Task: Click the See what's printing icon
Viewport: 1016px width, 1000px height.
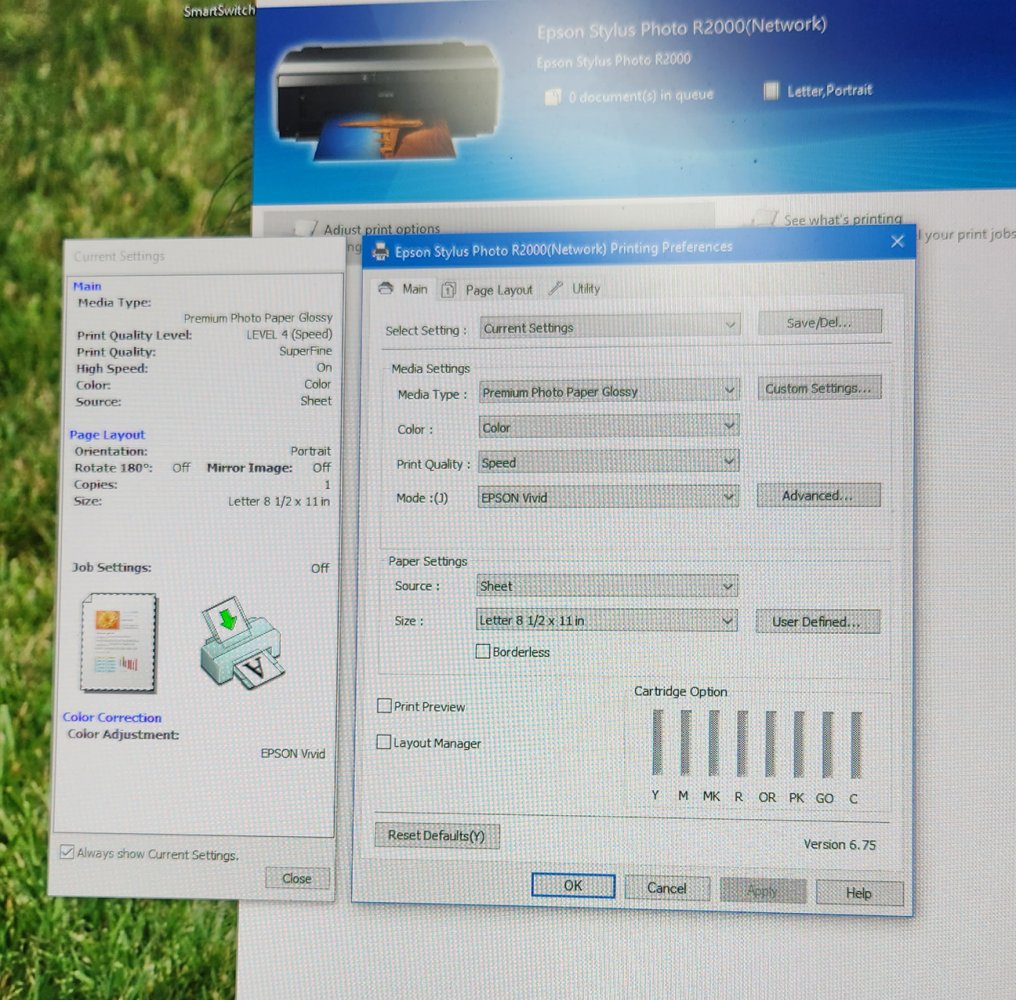Action: 766,218
